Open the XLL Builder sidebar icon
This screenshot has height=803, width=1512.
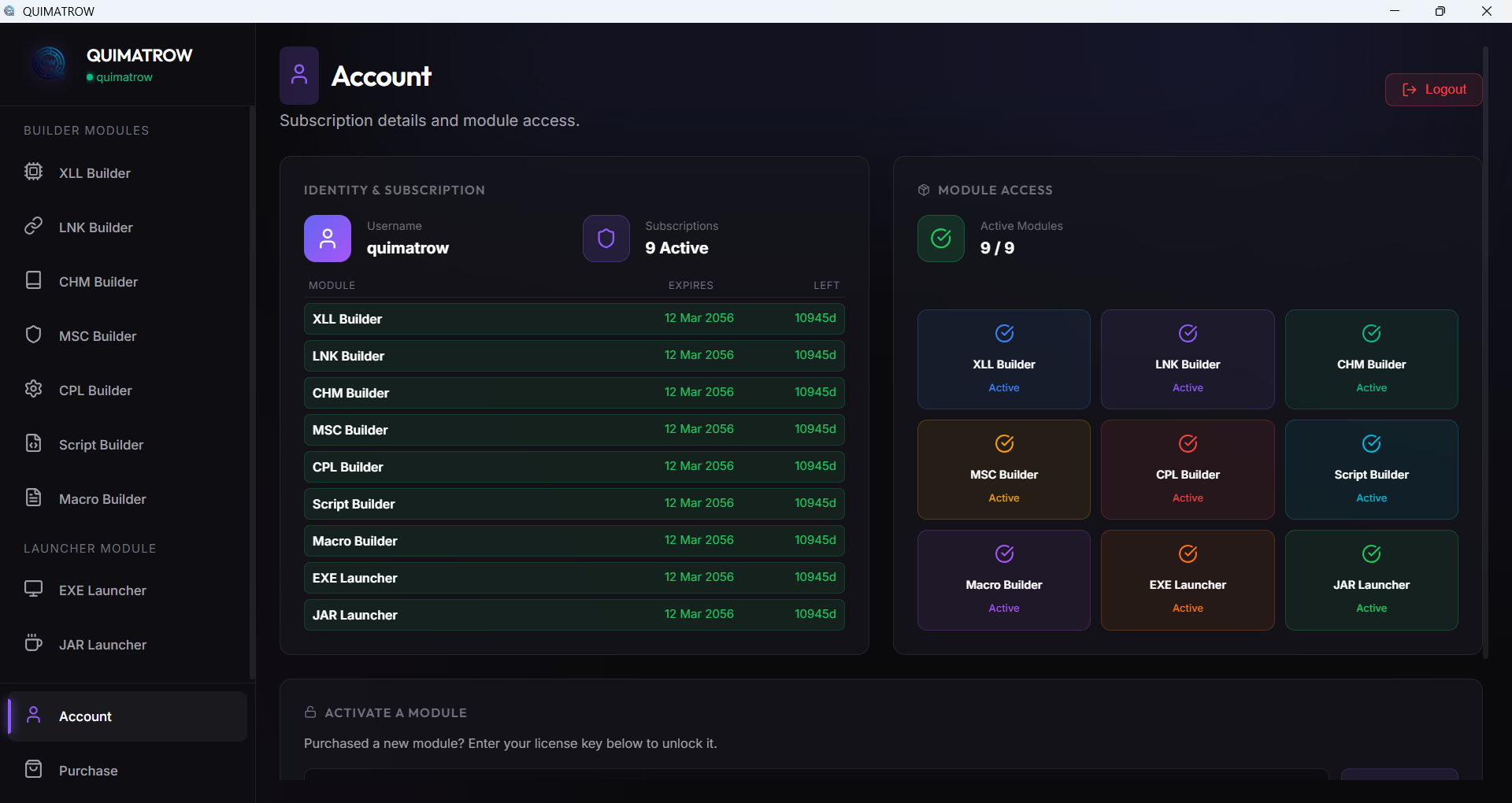coord(33,172)
